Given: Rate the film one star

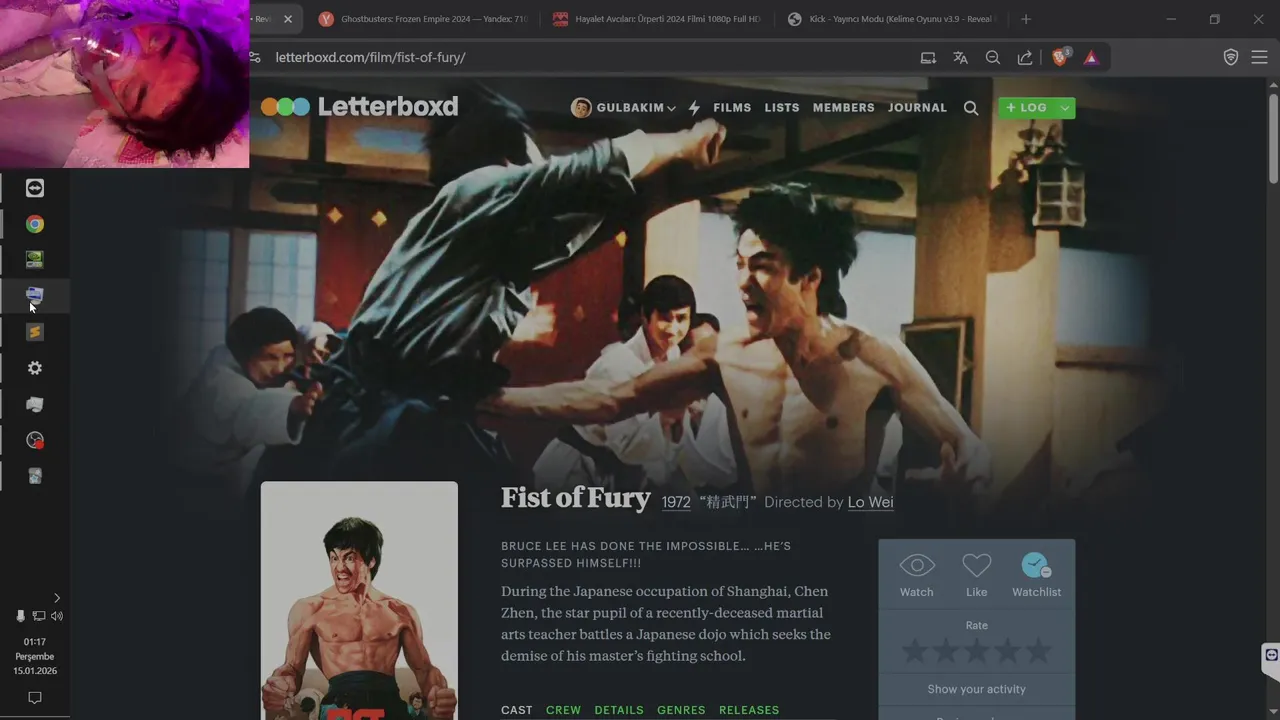Looking at the screenshot, I should [x=915, y=652].
